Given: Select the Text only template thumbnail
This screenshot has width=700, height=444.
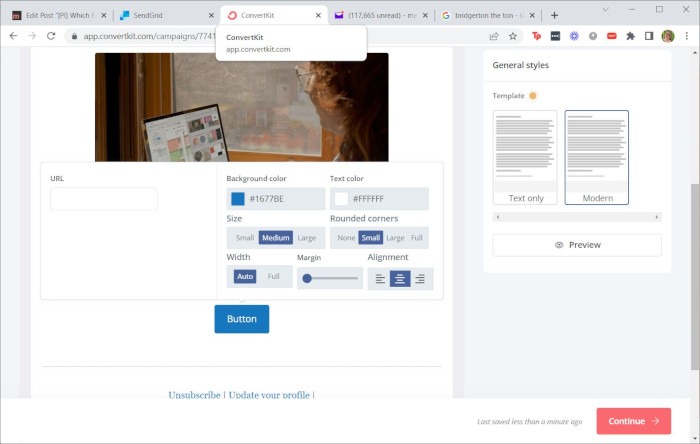Looking at the screenshot, I should coord(525,158).
